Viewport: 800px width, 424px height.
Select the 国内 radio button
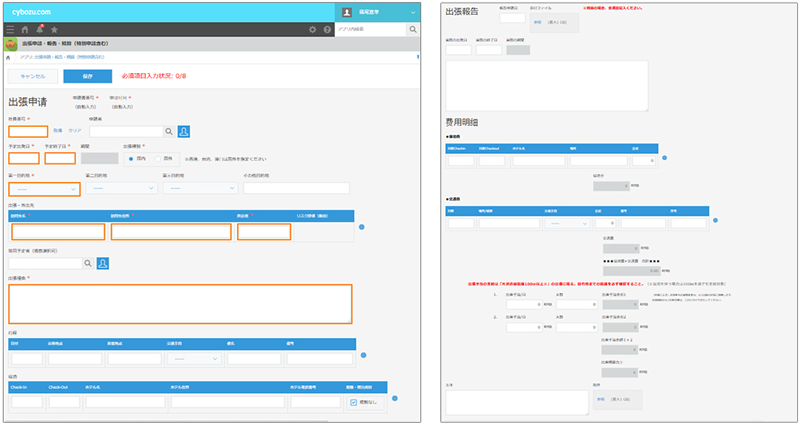(132, 158)
